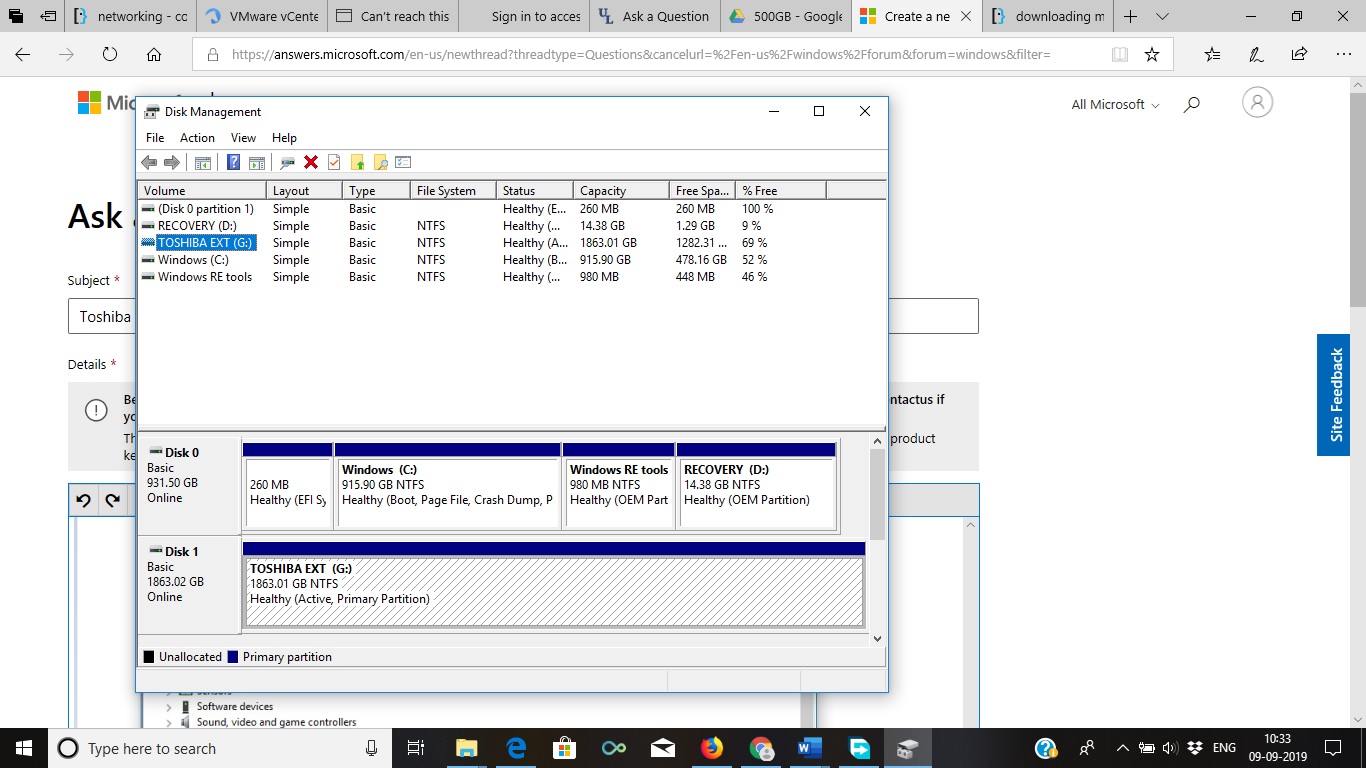Click the Windows Start button
Screen dimensions: 1366x768
(23, 748)
